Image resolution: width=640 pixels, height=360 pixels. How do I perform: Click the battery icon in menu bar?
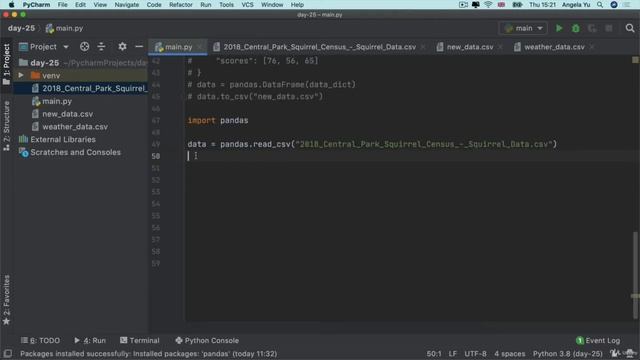(517, 5)
